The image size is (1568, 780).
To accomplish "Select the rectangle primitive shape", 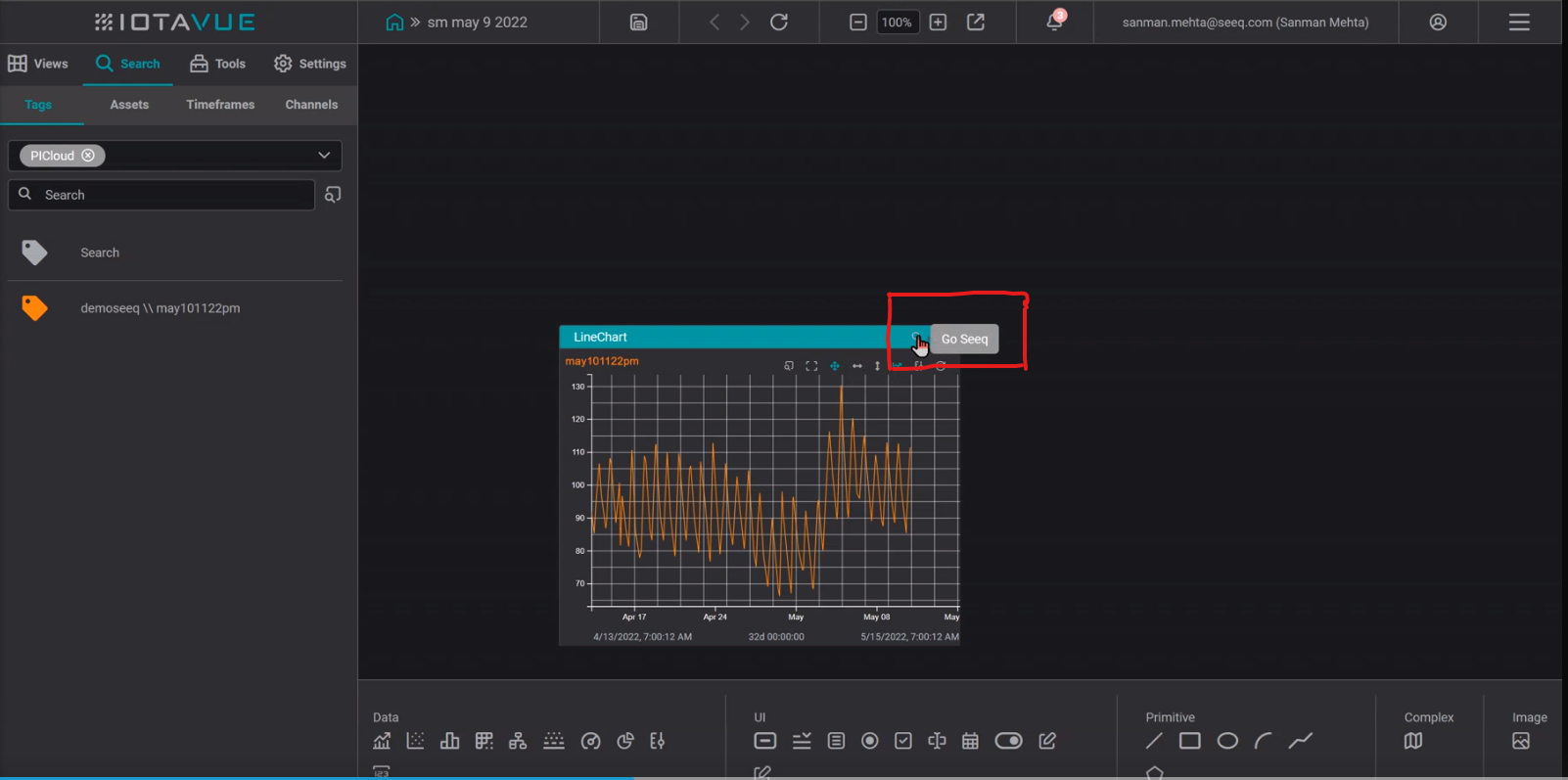I will click(x=1189, y=741).
